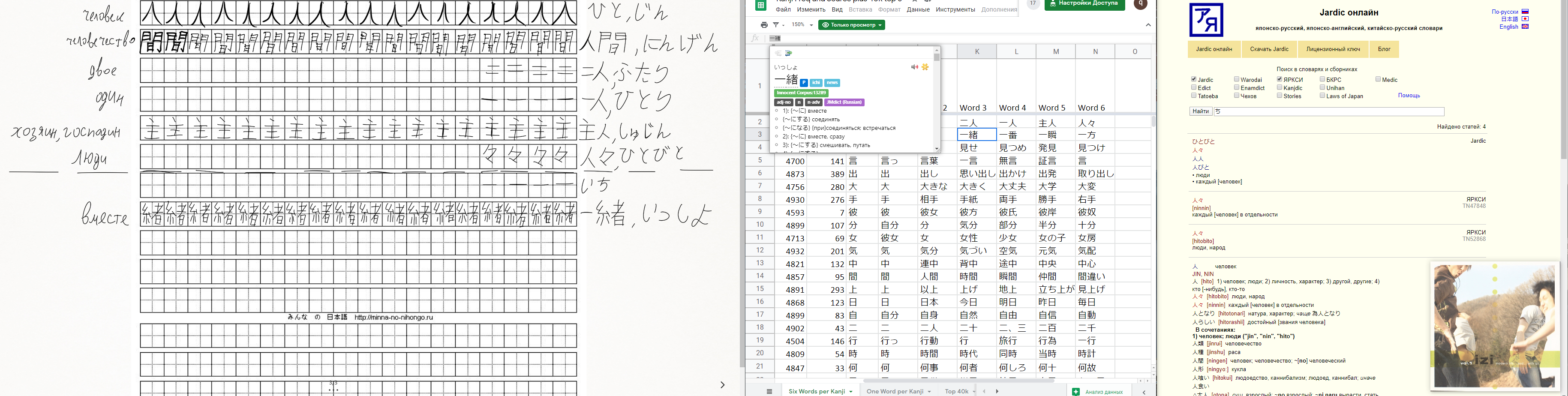Click the Jardic logo image
Viewport: 1568px width, 396px height.
(x=1206, y=19)
